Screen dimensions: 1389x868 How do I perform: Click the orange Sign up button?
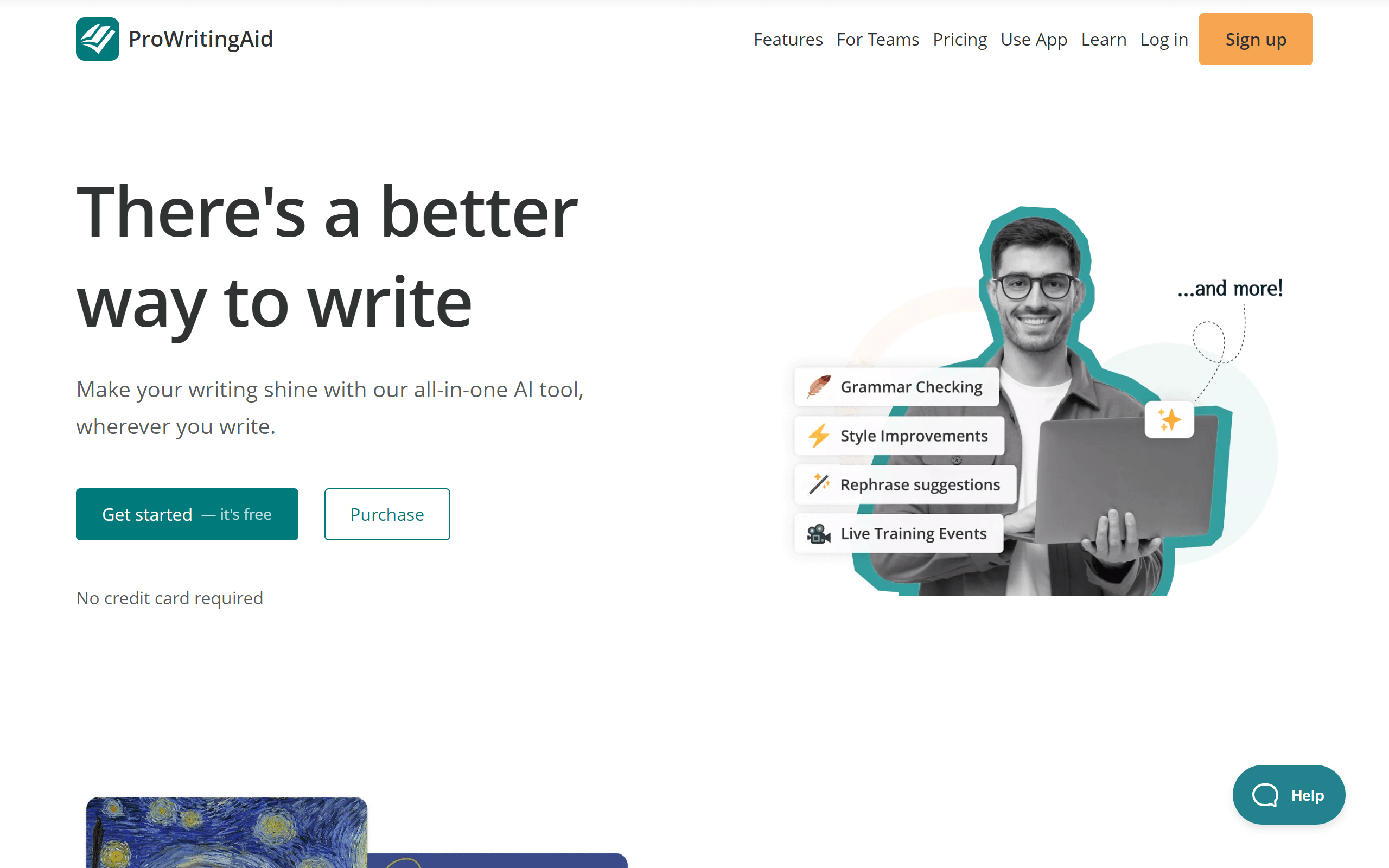1256,39
